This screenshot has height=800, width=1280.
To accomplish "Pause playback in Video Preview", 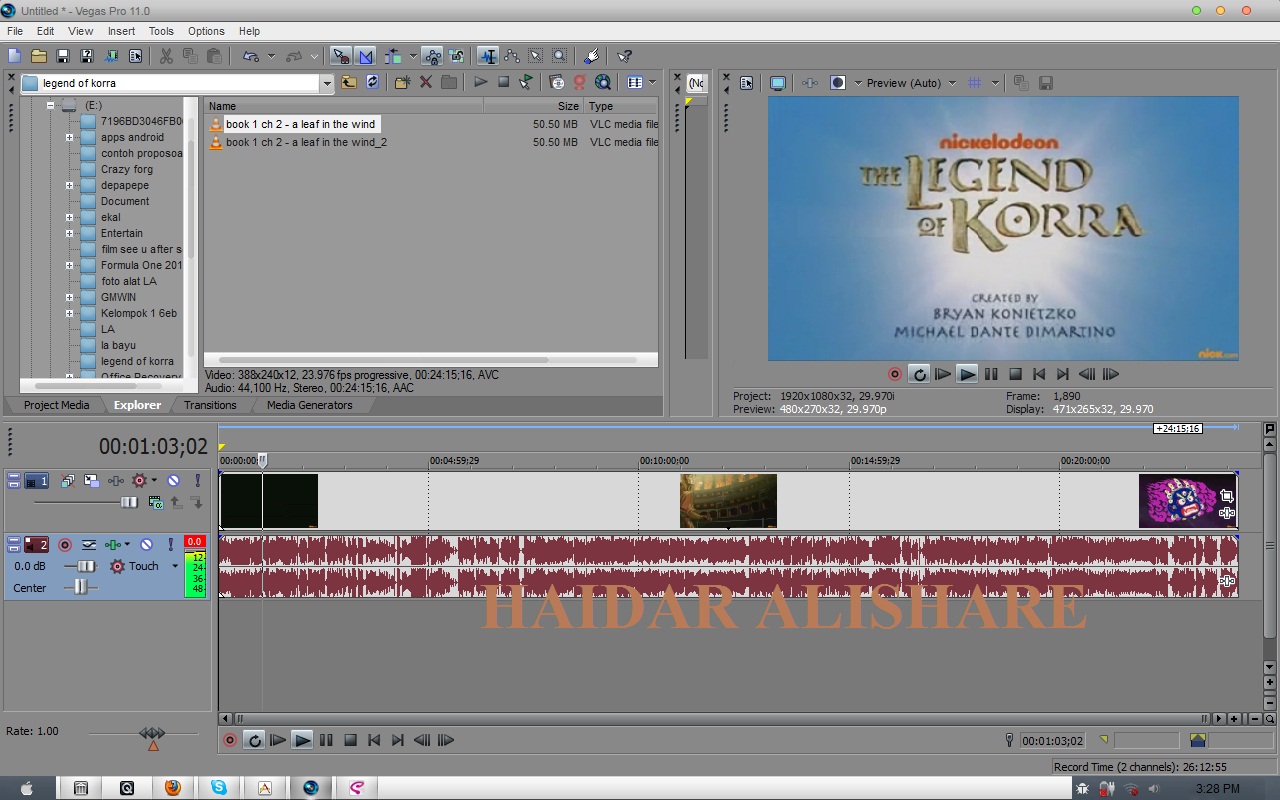I will (x=991, y=374).
